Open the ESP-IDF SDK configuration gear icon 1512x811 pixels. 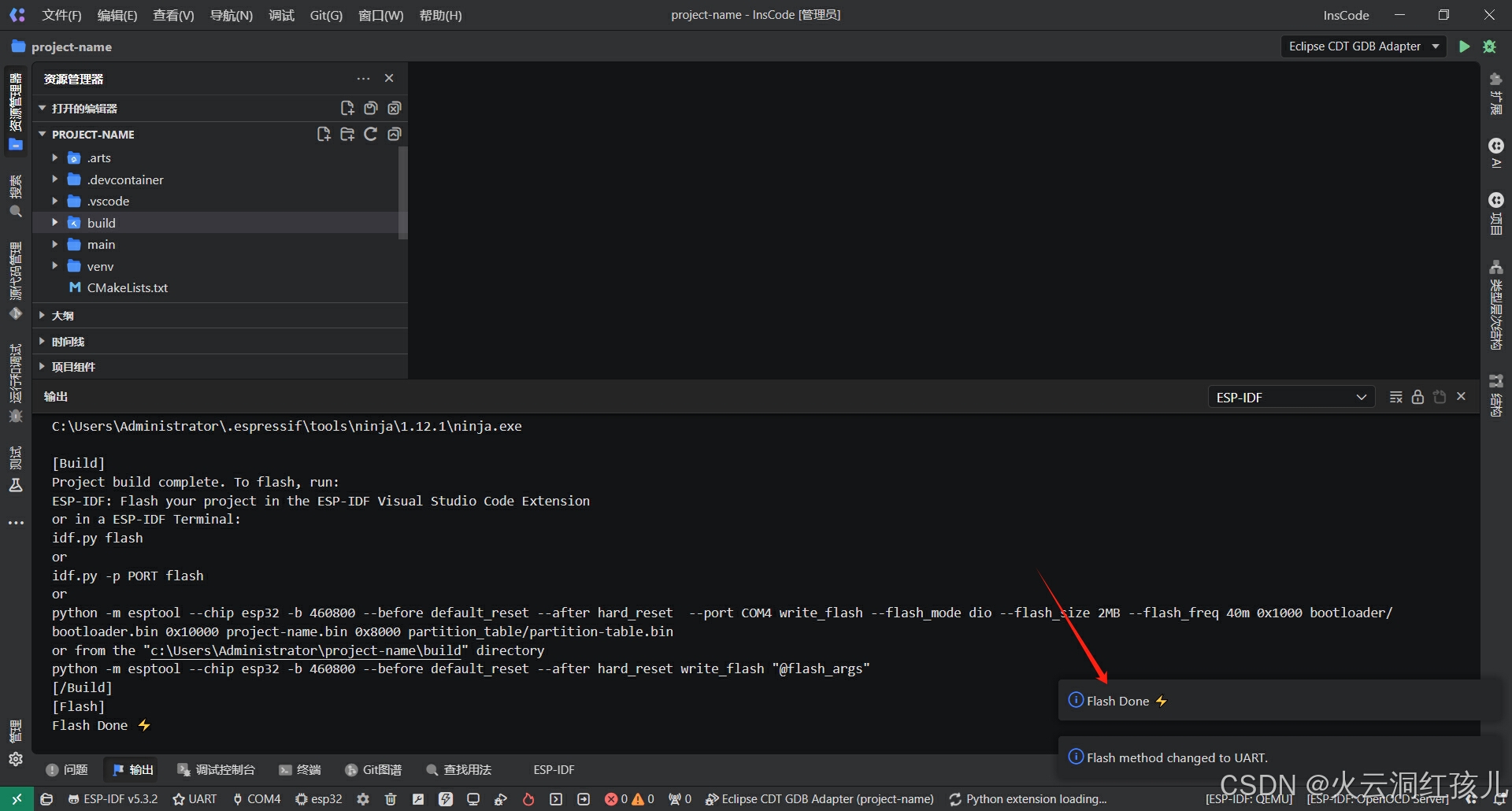tap(363, 798)
